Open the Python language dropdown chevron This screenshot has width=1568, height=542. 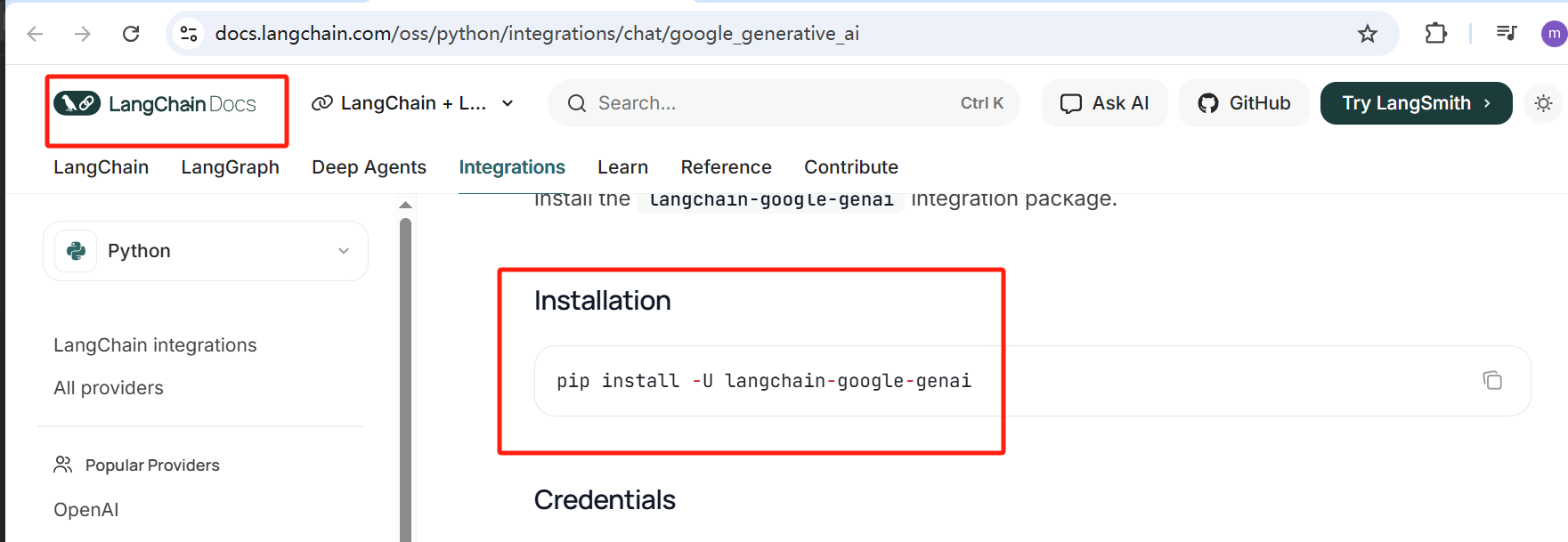[344, 251]
